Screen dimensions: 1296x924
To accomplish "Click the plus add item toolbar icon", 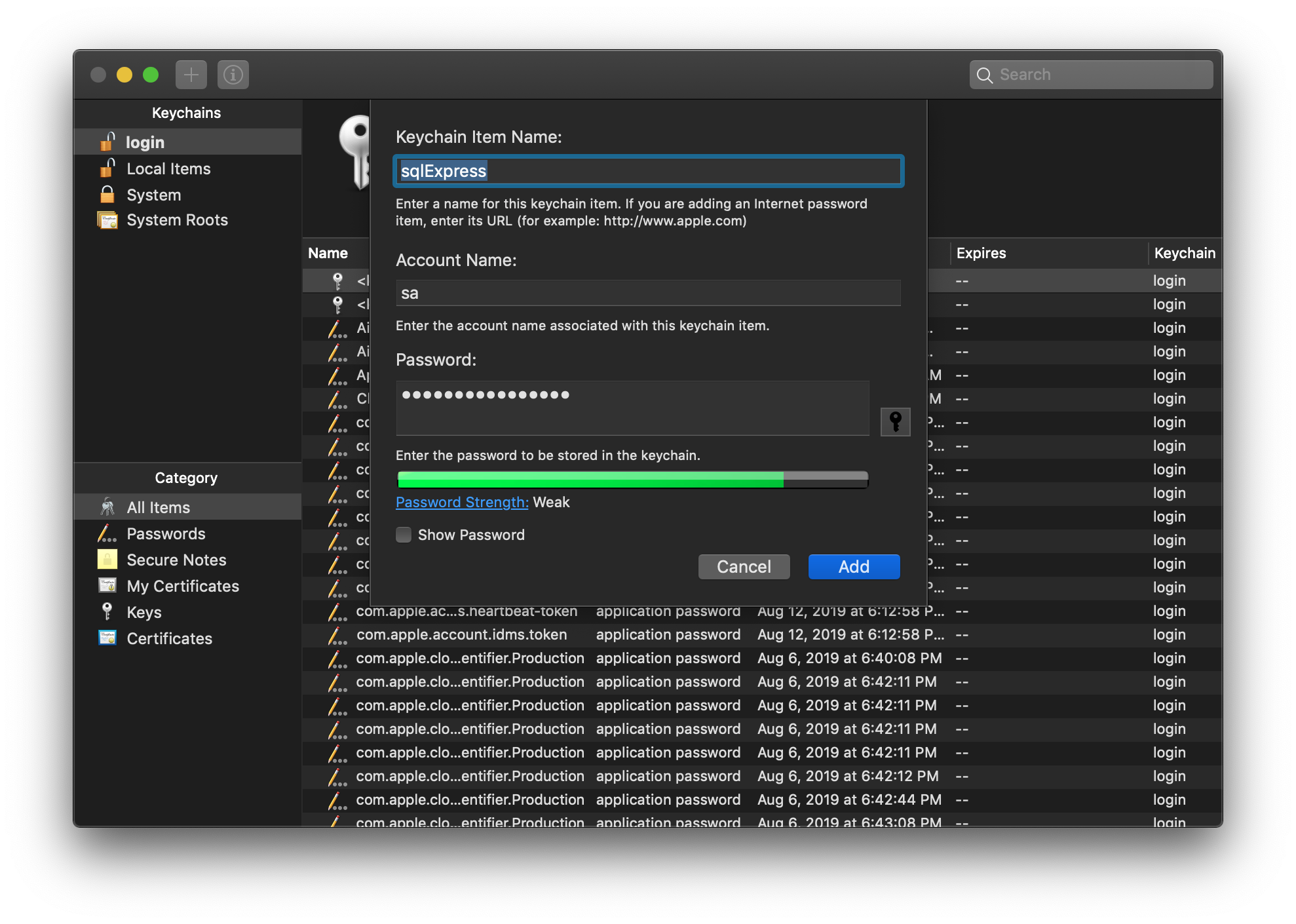I will [x=191, y=75].
